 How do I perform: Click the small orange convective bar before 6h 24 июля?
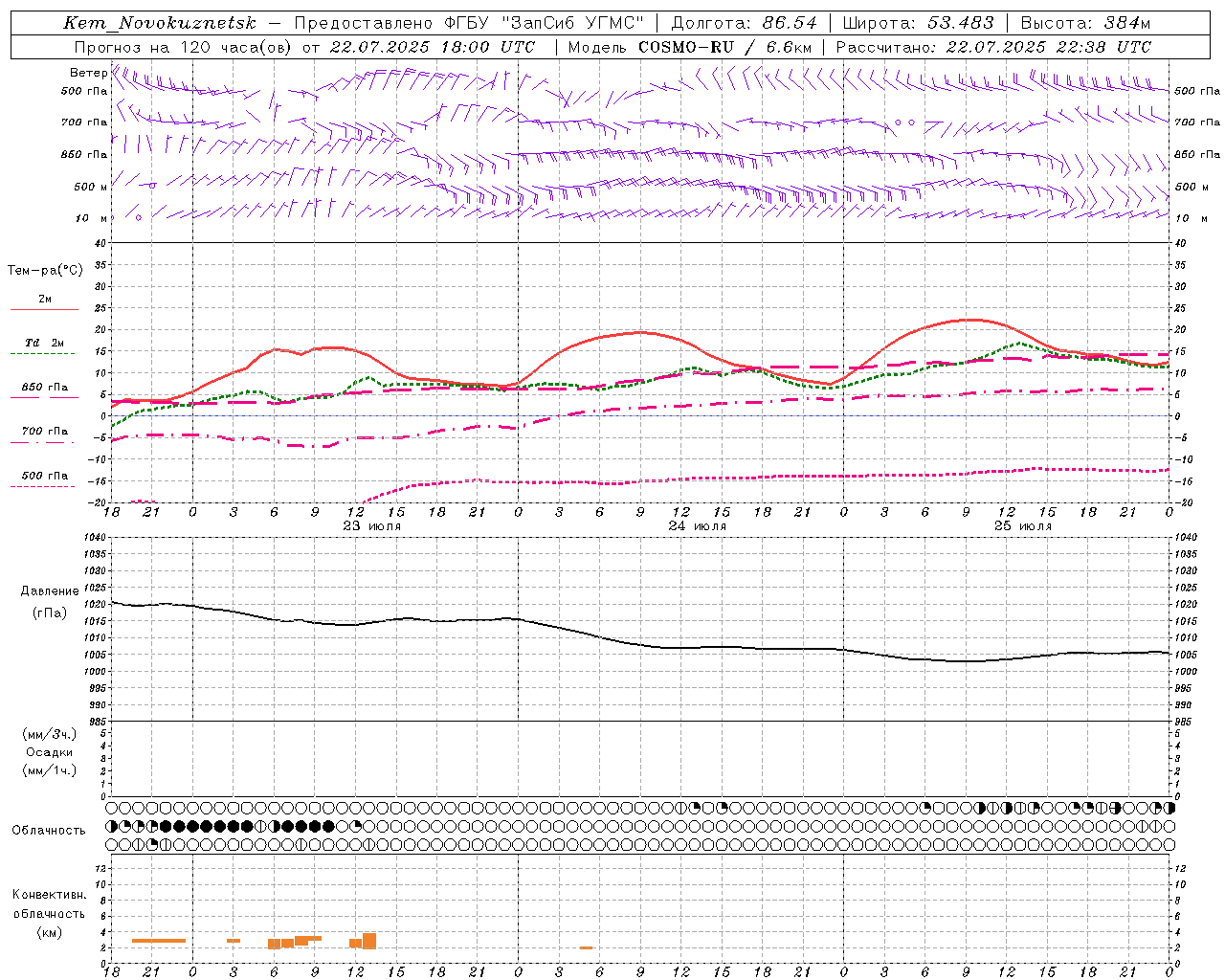[x=586, y=947]
